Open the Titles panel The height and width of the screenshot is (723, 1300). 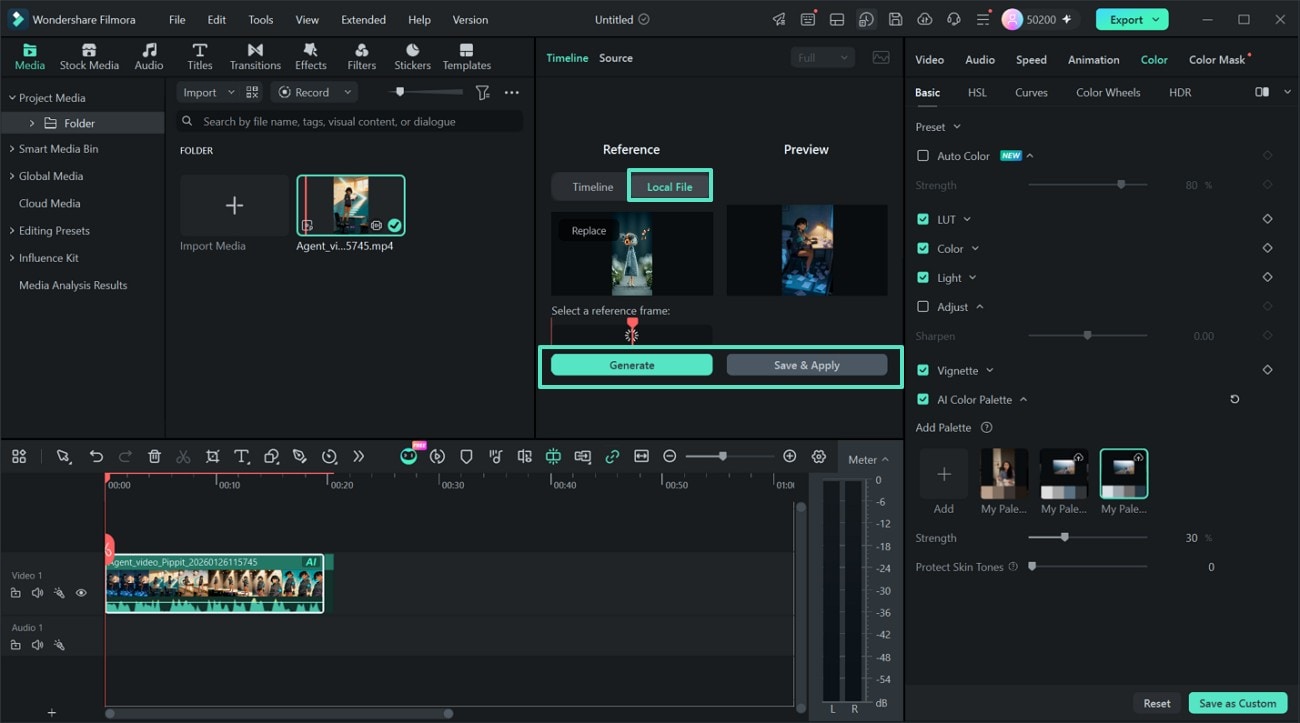[x=200, y=57]
